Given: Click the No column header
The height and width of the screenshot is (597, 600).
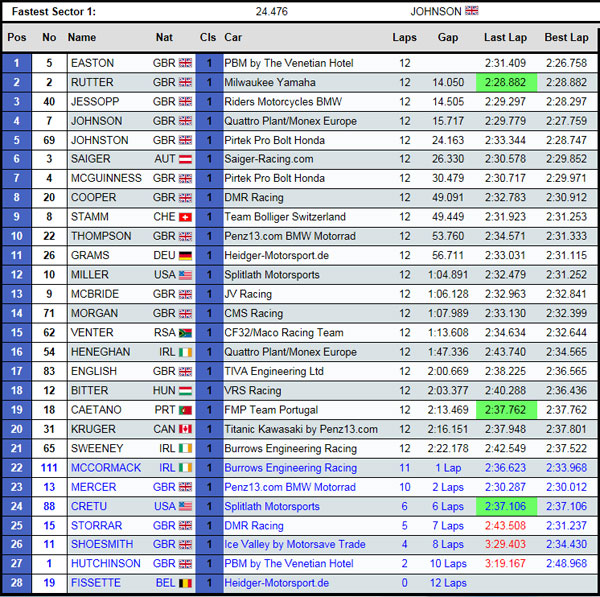Looking at the screenshot, I should 49,38.
